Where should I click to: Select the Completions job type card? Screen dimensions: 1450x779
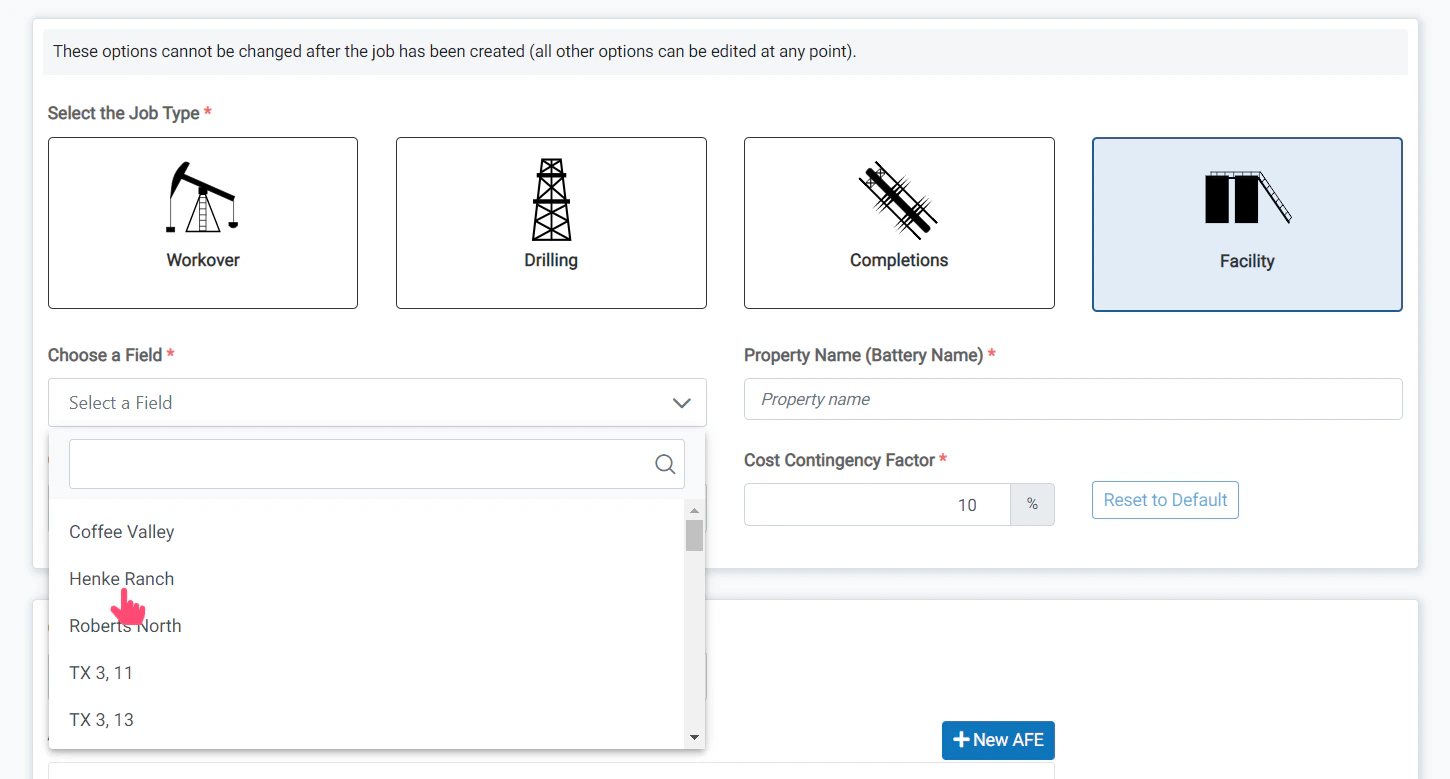[x=899, y=223]
